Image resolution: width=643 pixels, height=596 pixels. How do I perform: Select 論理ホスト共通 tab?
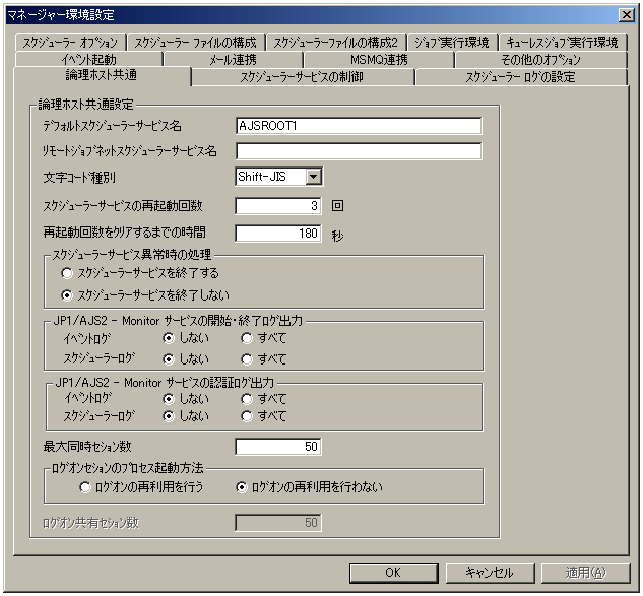click(x=102, y=75)
